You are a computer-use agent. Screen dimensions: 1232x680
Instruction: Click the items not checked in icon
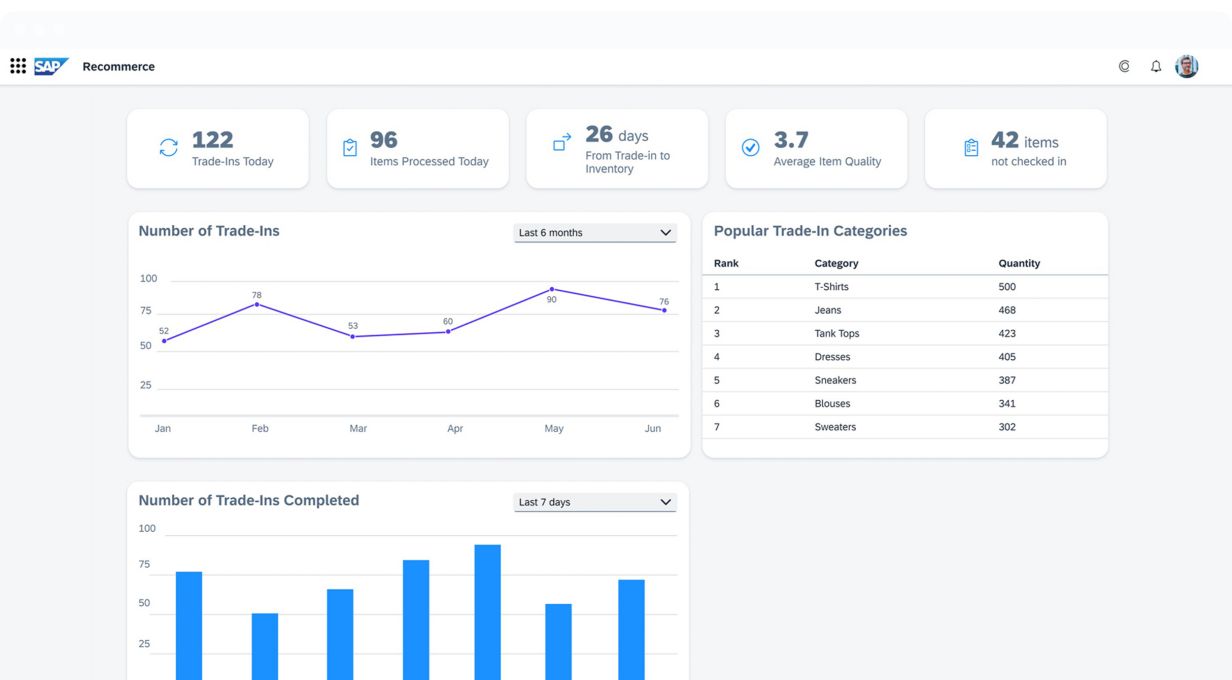tap(970, 148)
